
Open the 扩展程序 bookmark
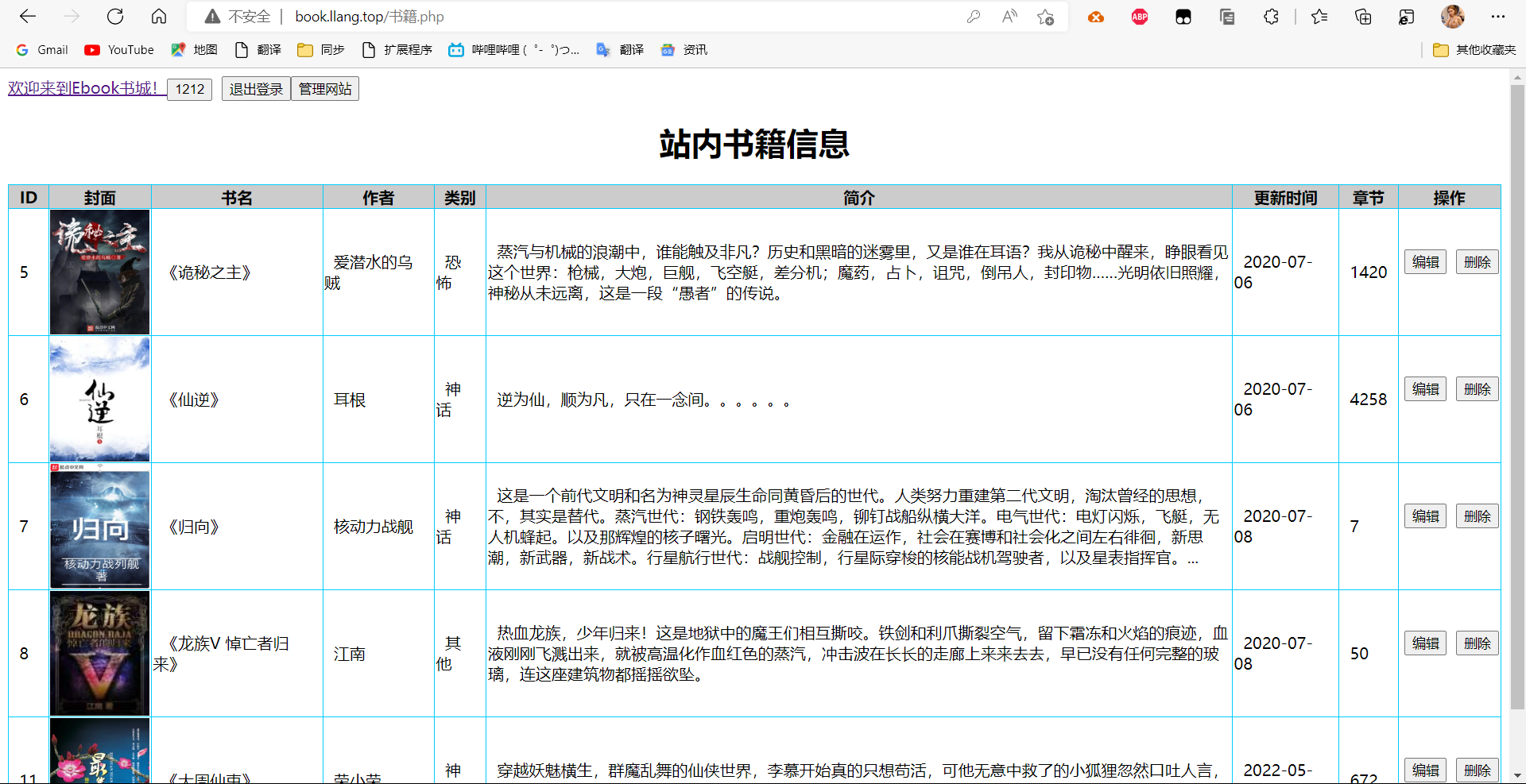pos(397,50)
